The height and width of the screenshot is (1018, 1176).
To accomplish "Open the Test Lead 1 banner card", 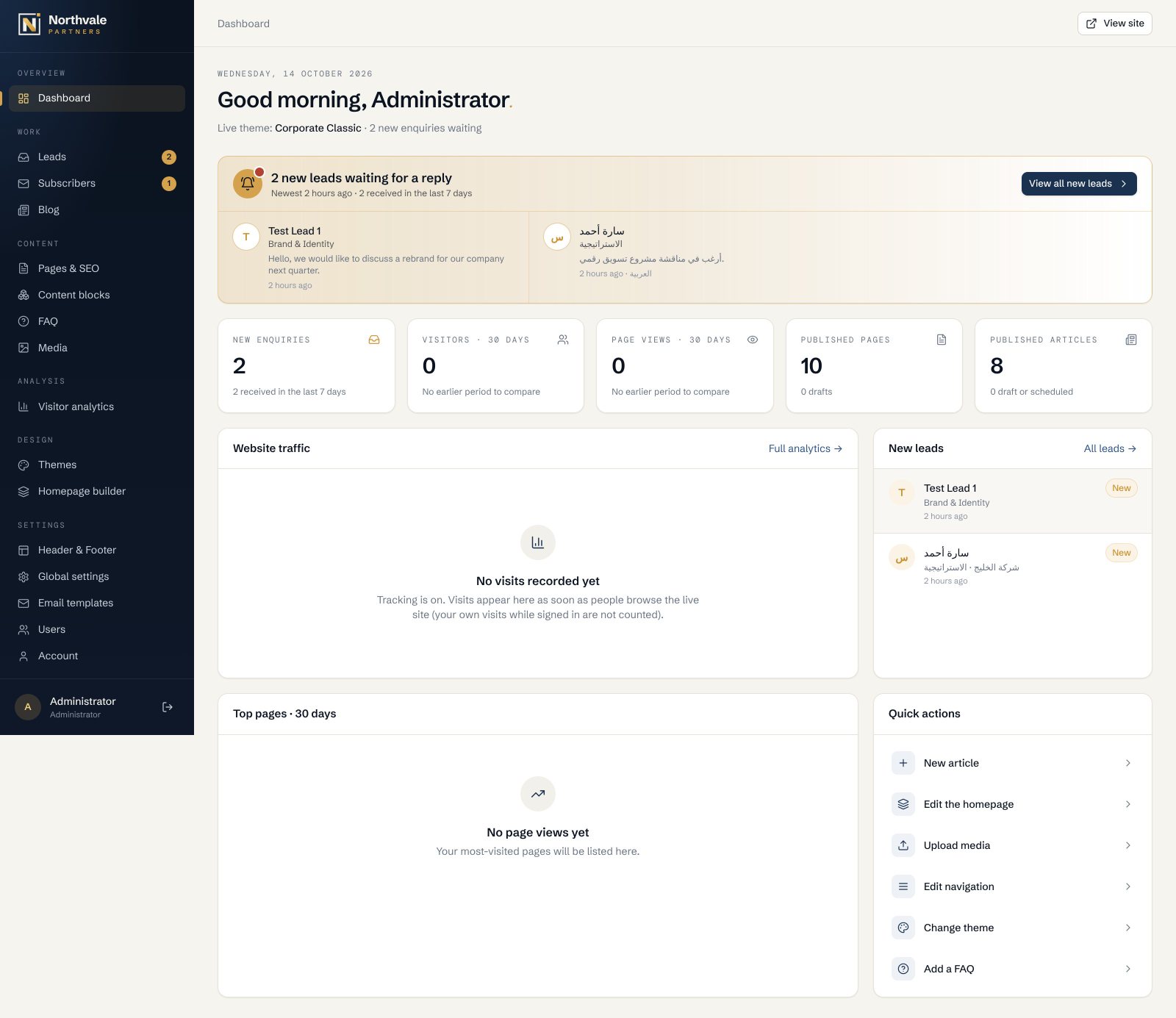I will (373, 257).
